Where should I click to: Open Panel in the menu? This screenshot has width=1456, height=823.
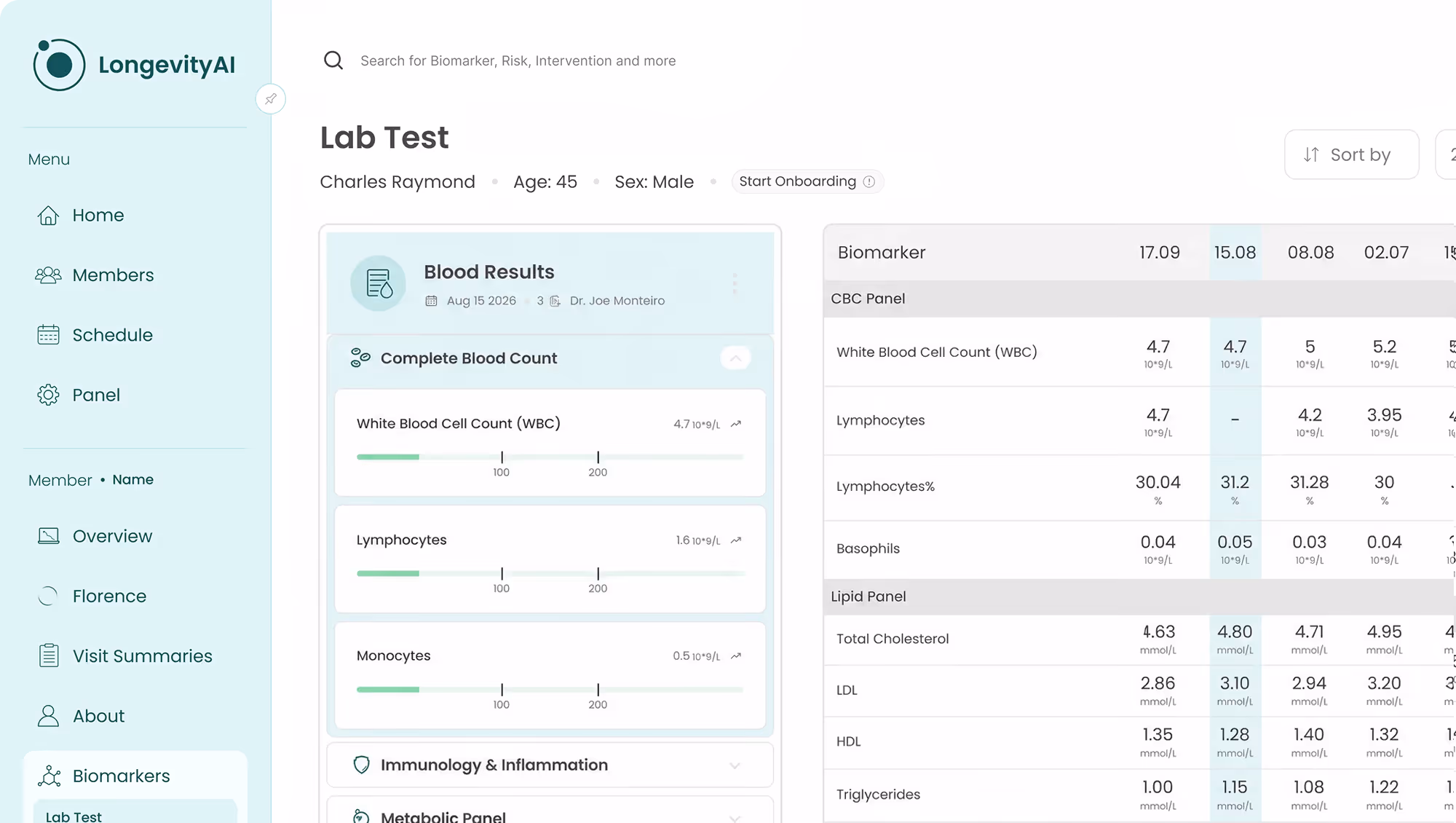[96, 395]
